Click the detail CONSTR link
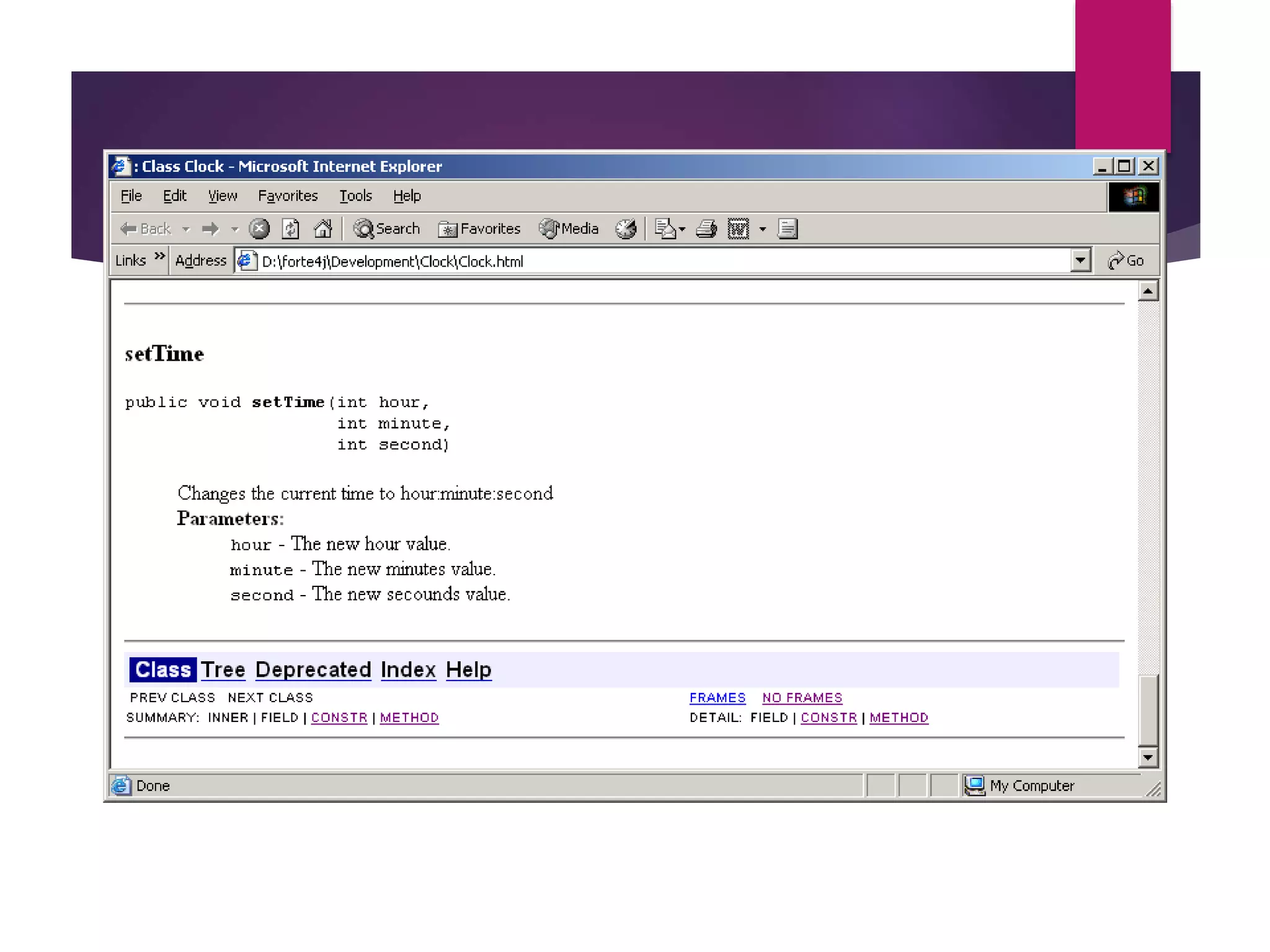Image resolution: width=1270 pixels, height=952 pixels. click(x=828, y=718)
